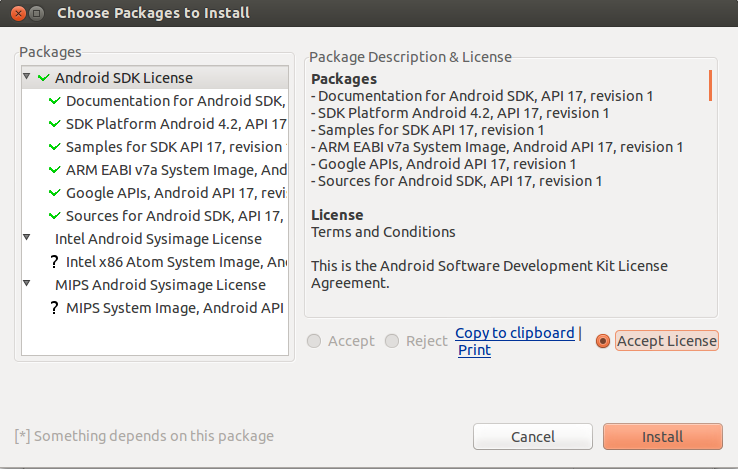
Task: Click the license text scrollbar handle
Action: [x=710, y=85]
